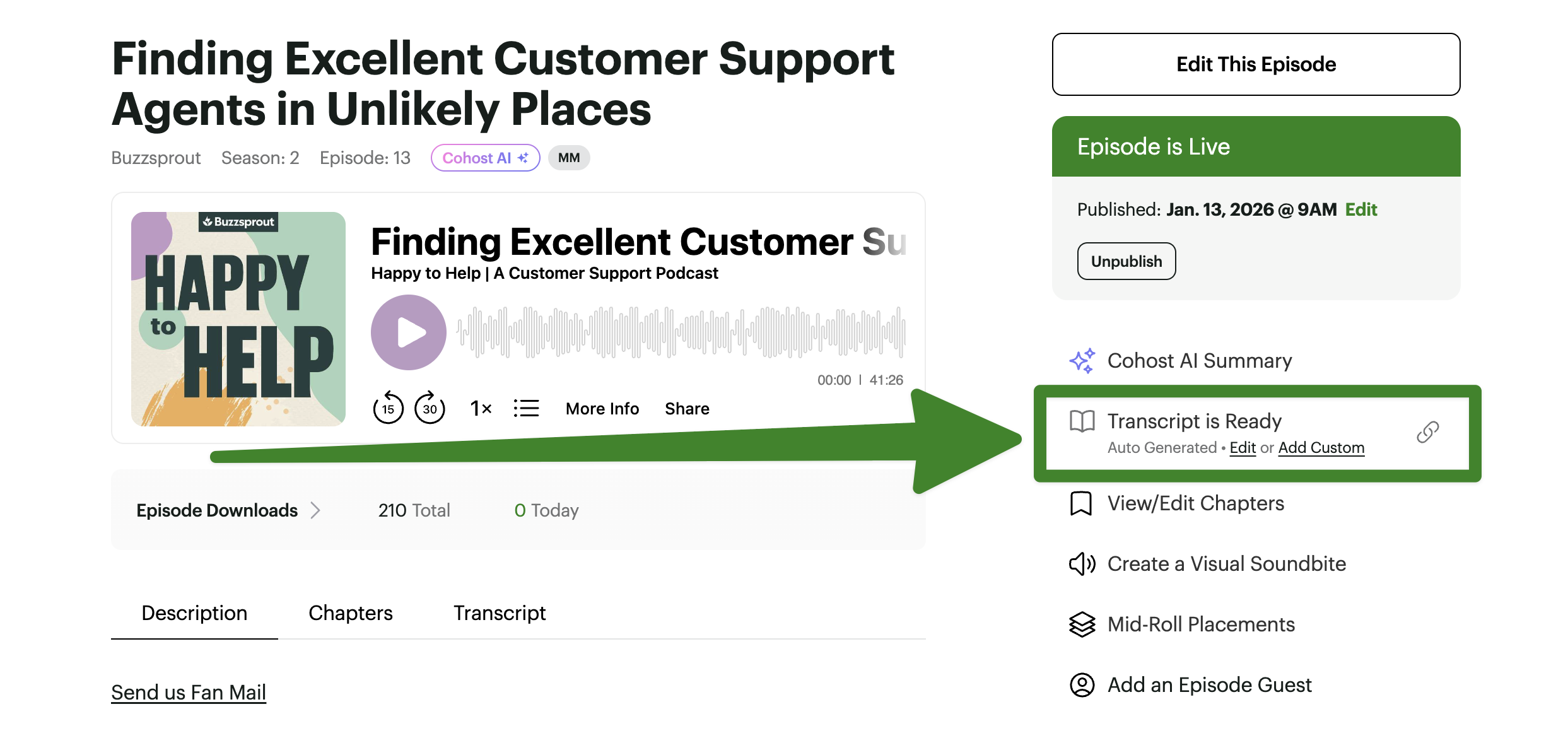Click the Edit This Episode button
The height and width of the screenshot is (738, 1568).
click(1256, 64)
